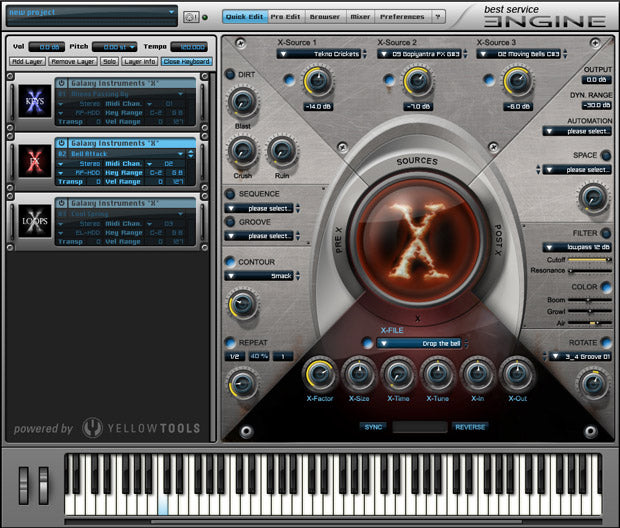The height and width of the screenshot is (528, 620).
Task: Click the X-Source 1 volume knob
Action: click(318, 81)
